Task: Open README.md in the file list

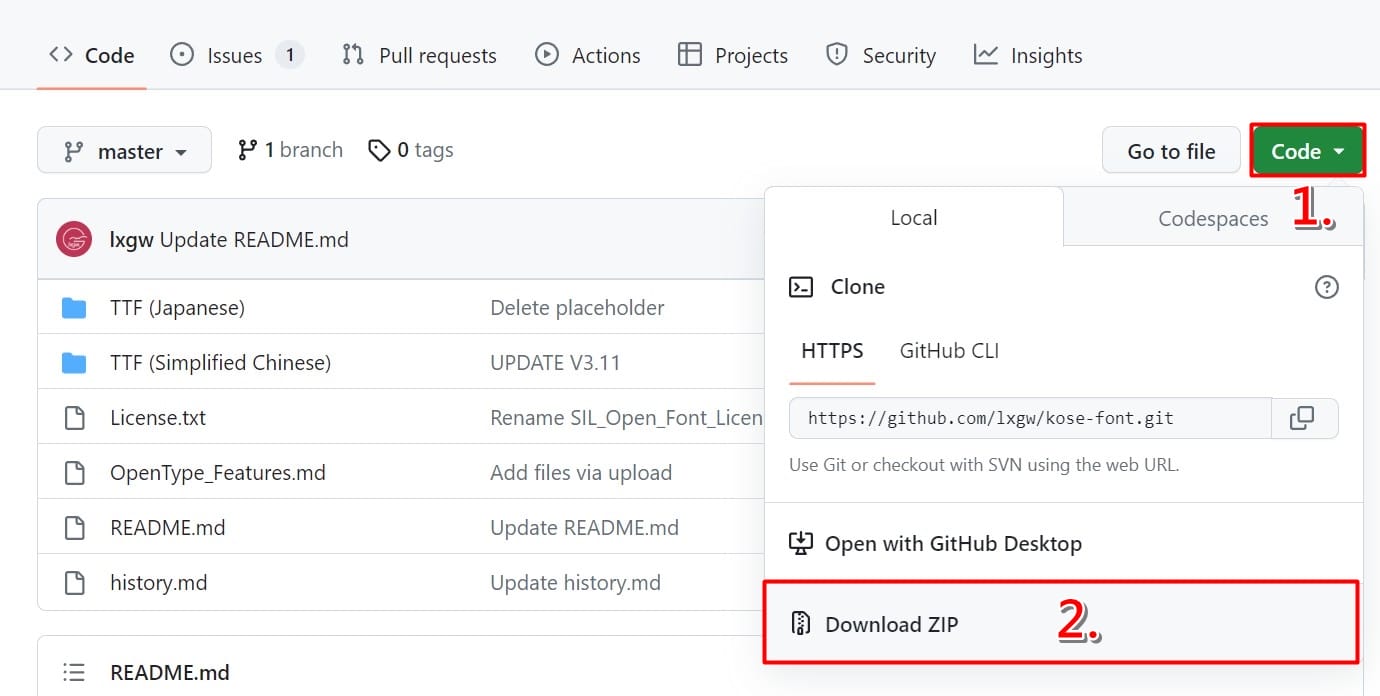Action: (168, 528)
